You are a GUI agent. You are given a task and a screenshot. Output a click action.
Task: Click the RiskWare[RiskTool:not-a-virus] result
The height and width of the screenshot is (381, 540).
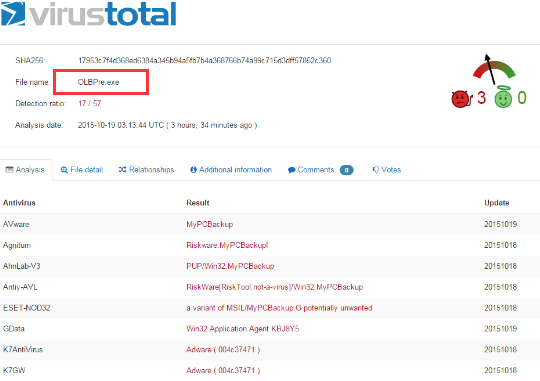pyautogui.click(x=275, y=287)
